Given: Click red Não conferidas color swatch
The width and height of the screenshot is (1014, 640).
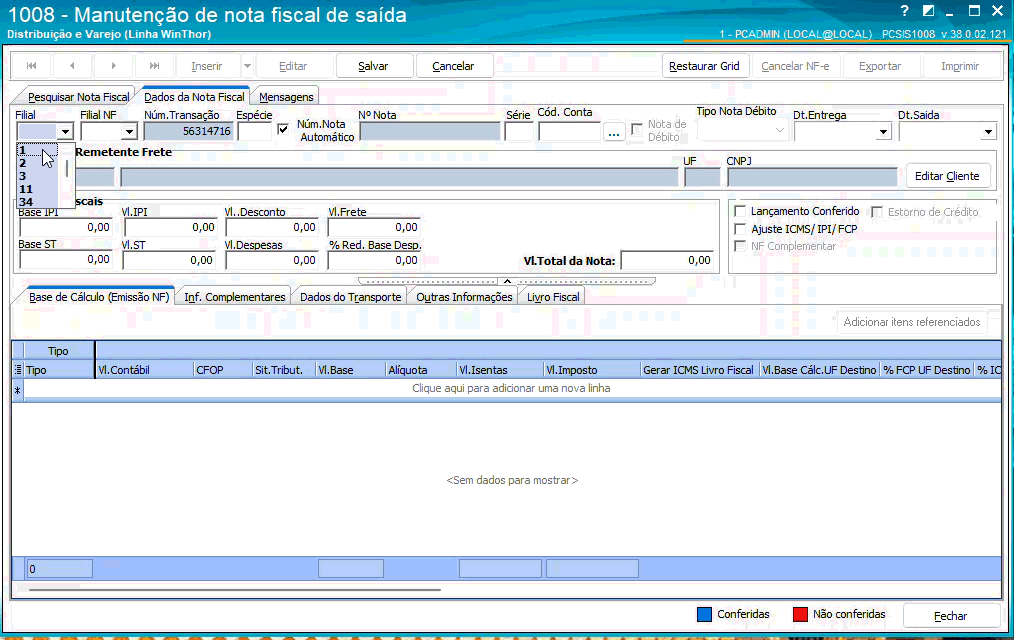Looking at the screenshot, I should (800, 614).
